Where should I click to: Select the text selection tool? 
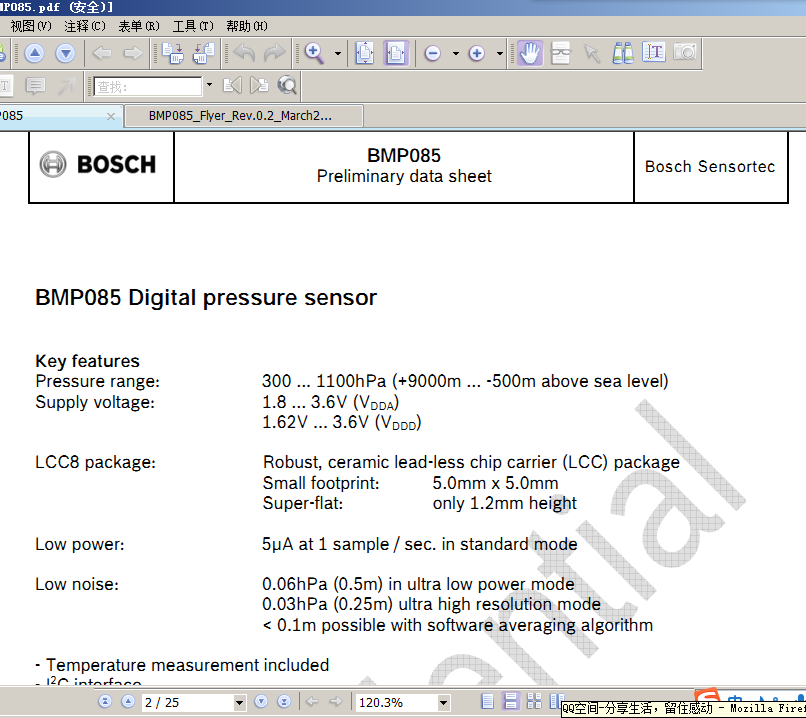click(x=654, y=53)
